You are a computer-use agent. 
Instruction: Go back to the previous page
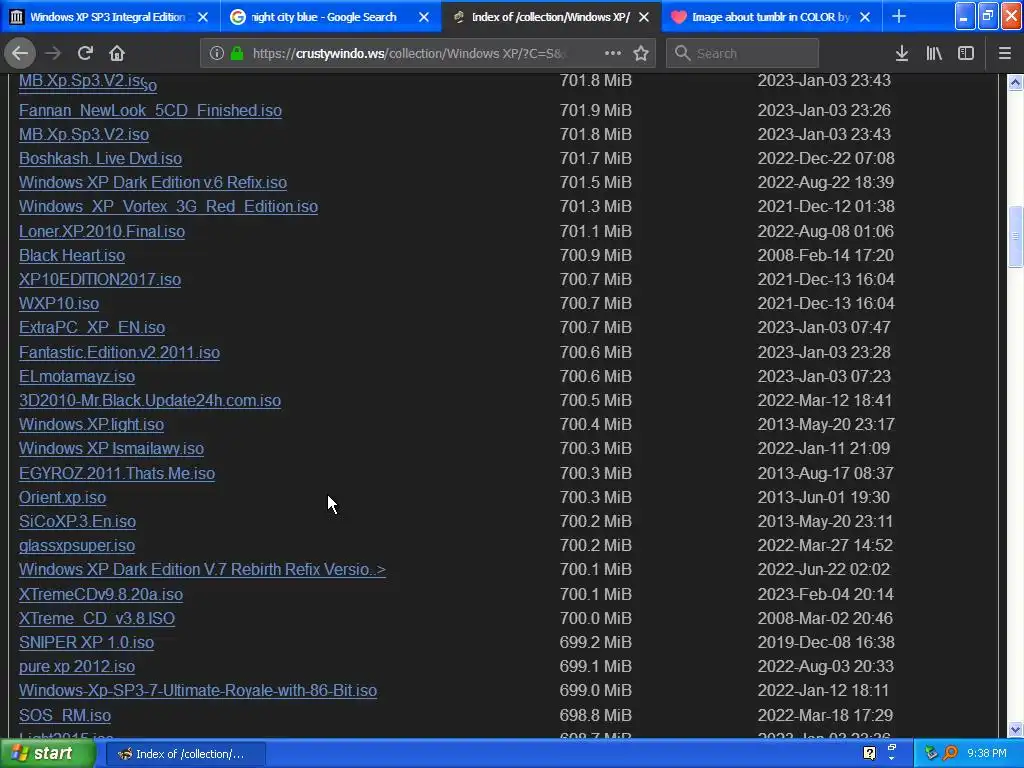pyautogui.click(x=20, y=53)
